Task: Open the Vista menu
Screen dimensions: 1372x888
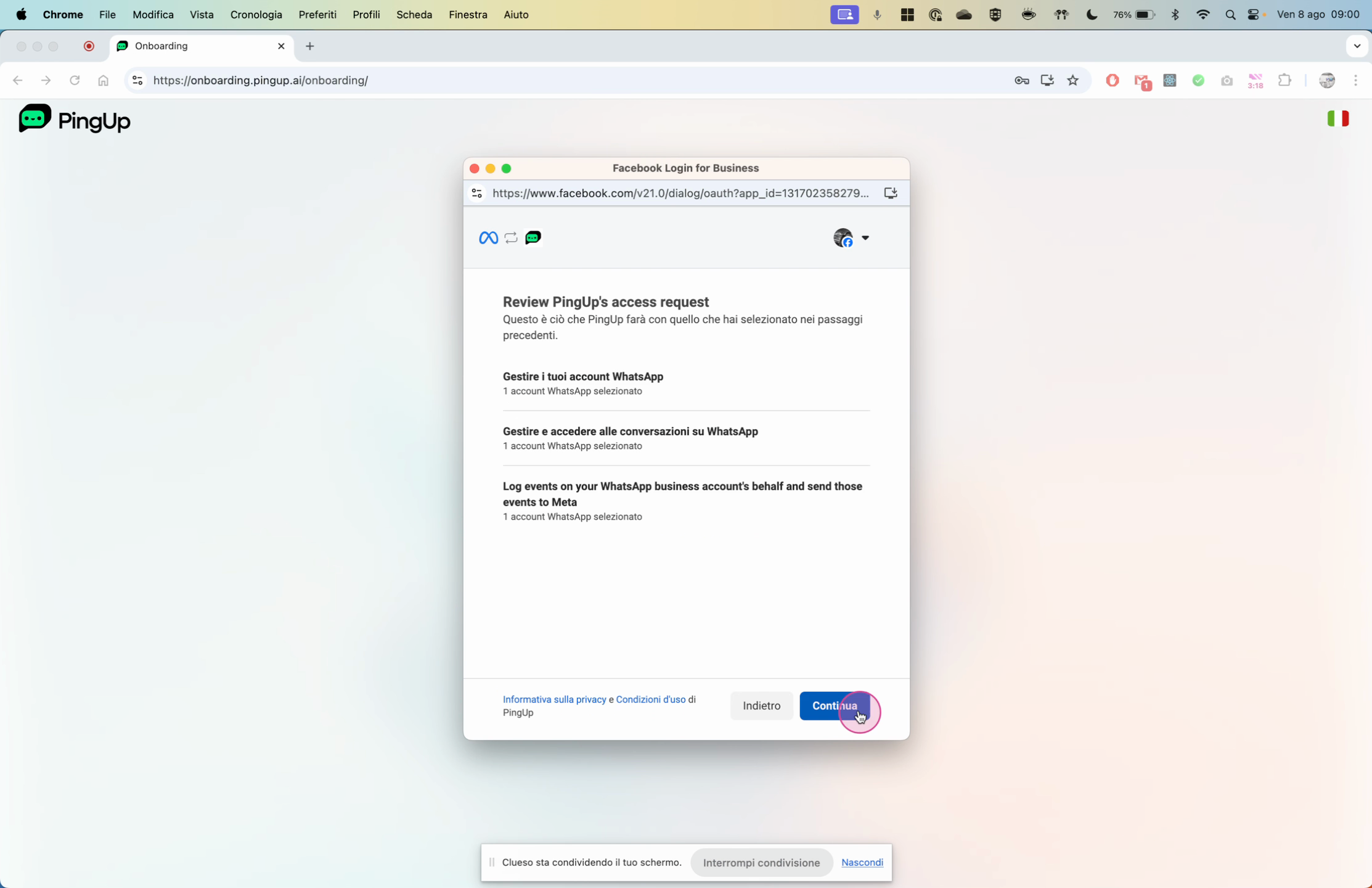Action: point(202,15)
